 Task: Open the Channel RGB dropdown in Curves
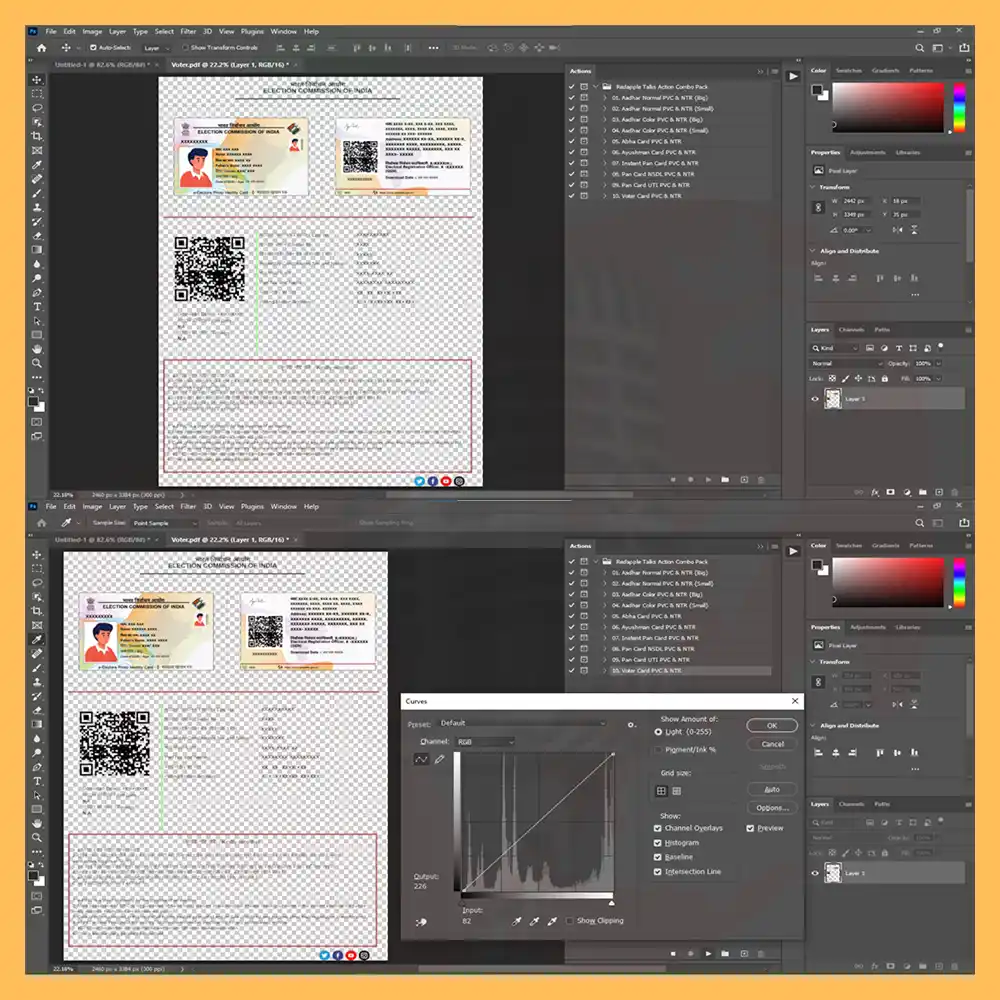484,742
